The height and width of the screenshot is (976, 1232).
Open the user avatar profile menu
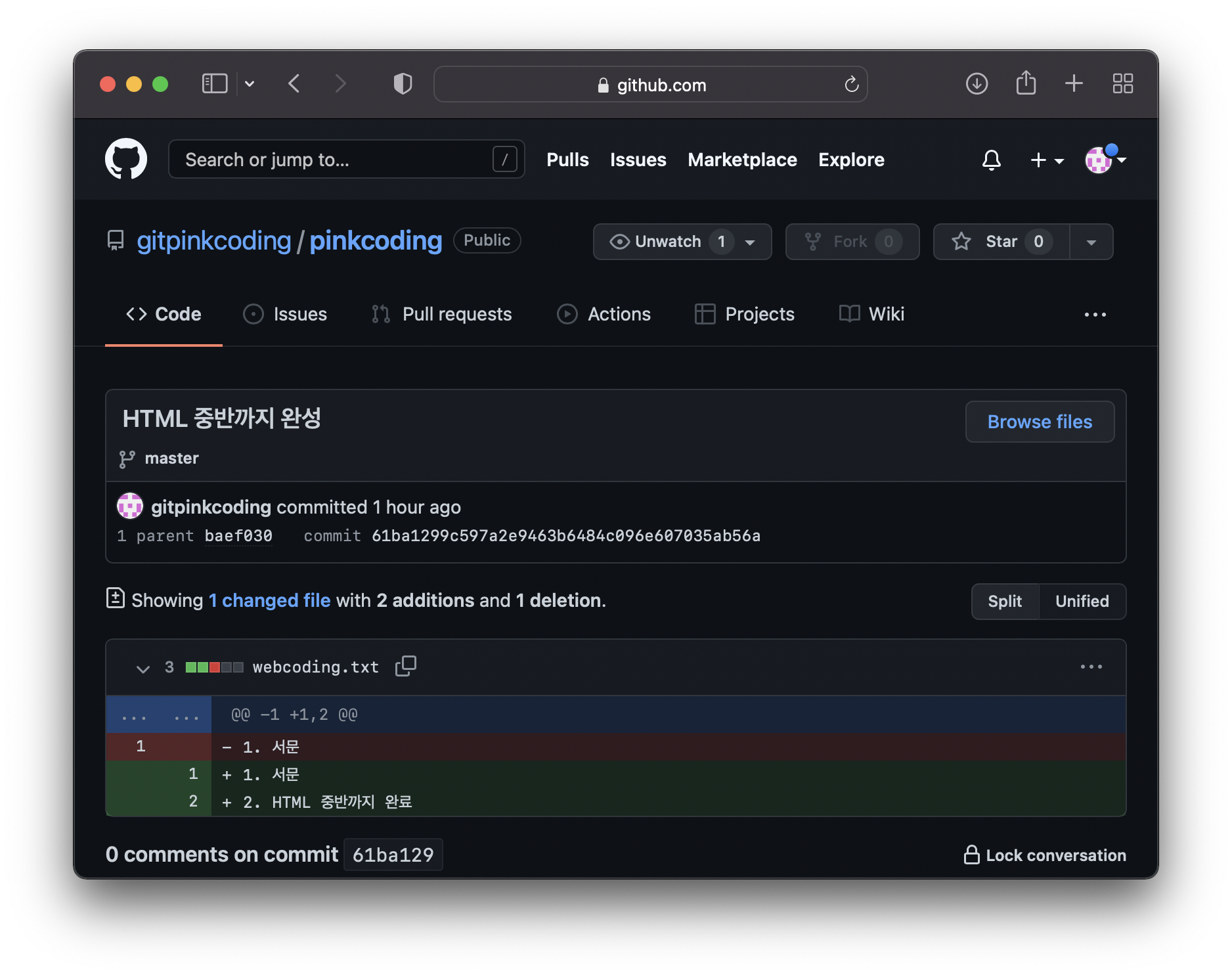1105,160
